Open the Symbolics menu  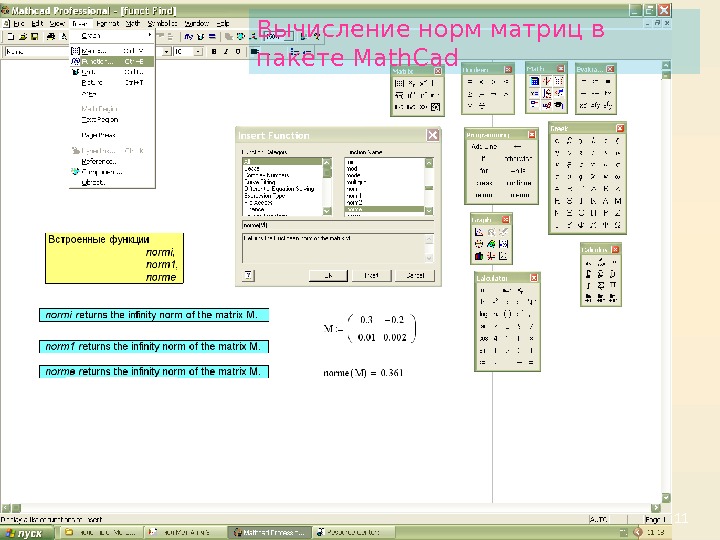tap(163, 23)
